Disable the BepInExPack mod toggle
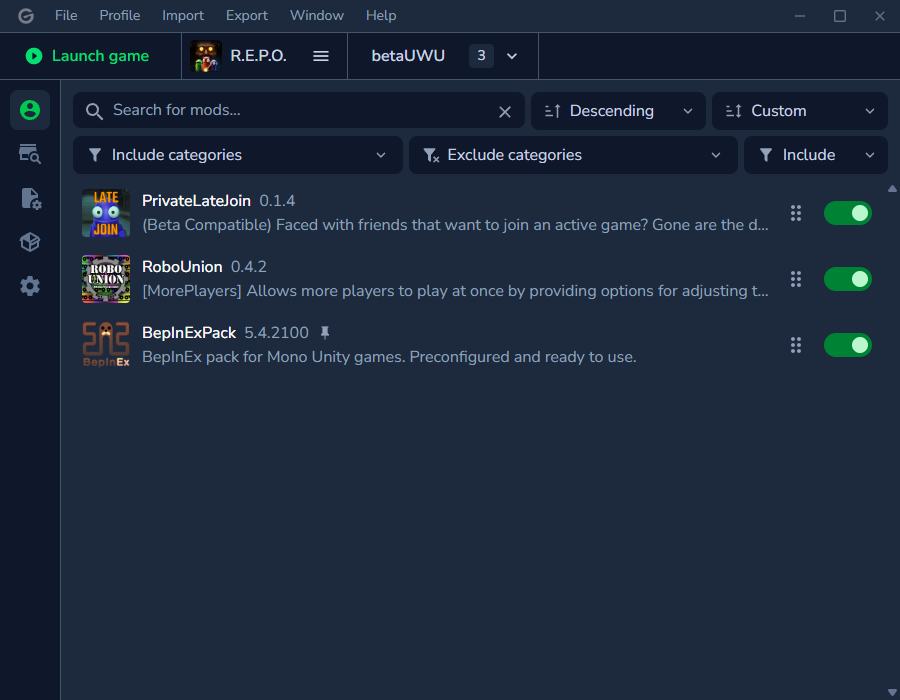The width and height of the screenshot is (900, 700). pyautogui.click(x=848, y=345)
